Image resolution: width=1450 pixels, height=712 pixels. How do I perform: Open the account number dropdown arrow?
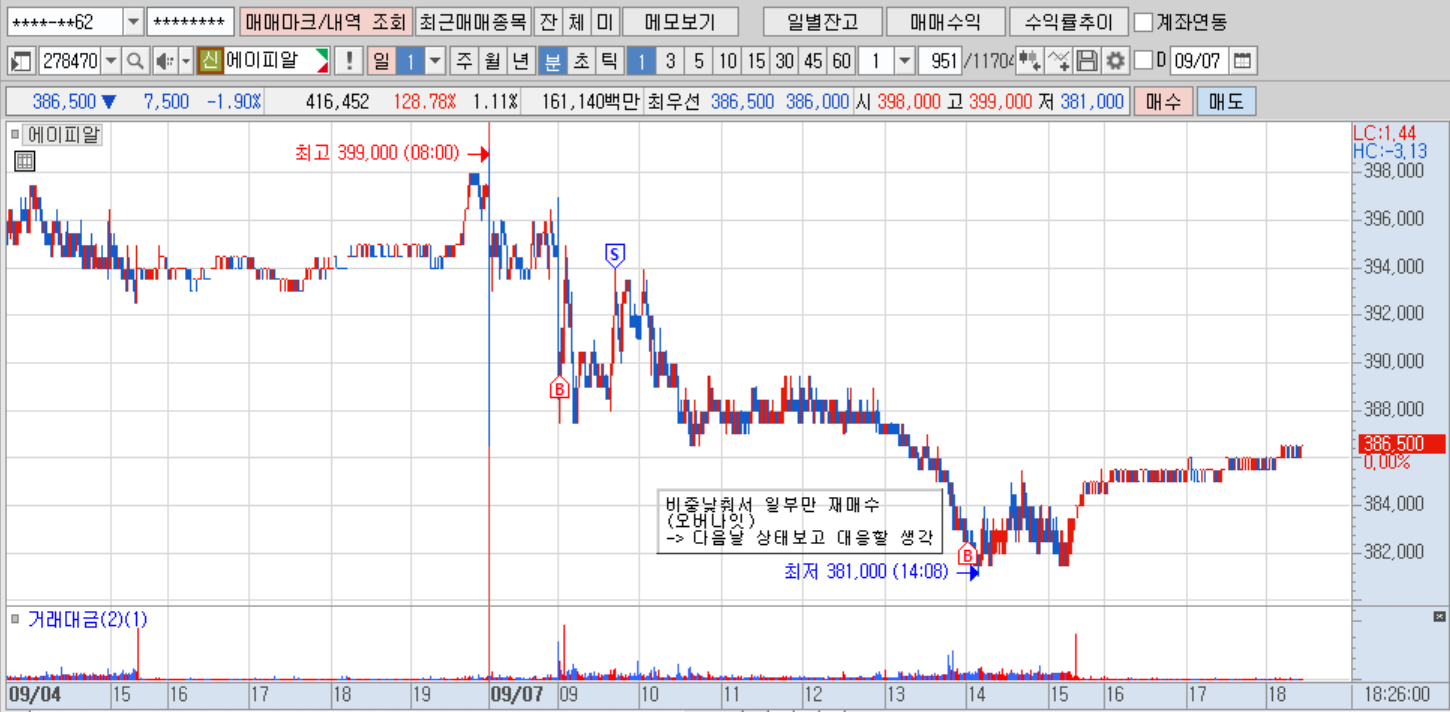pos(134,22)
